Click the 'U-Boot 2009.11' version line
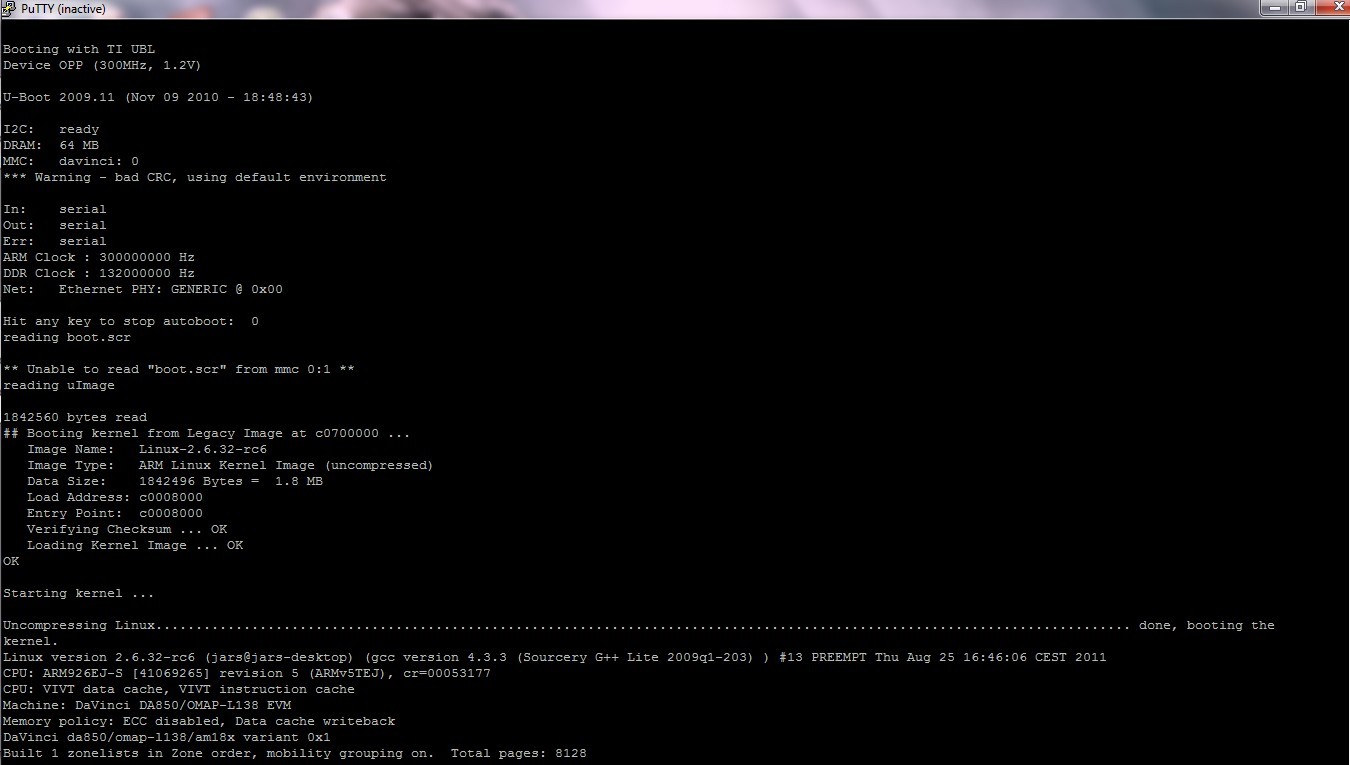Image resolution: width=1350 pixels, height=765 pixels. pos(158,97)
